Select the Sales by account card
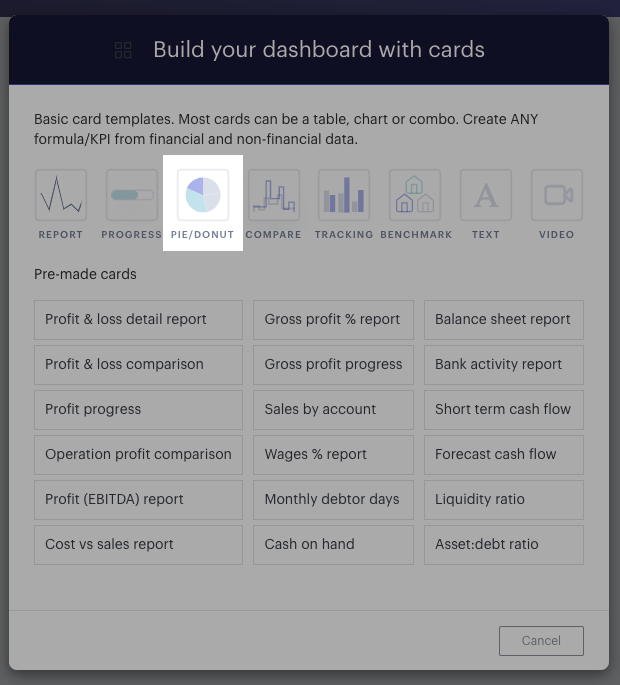 333,410
